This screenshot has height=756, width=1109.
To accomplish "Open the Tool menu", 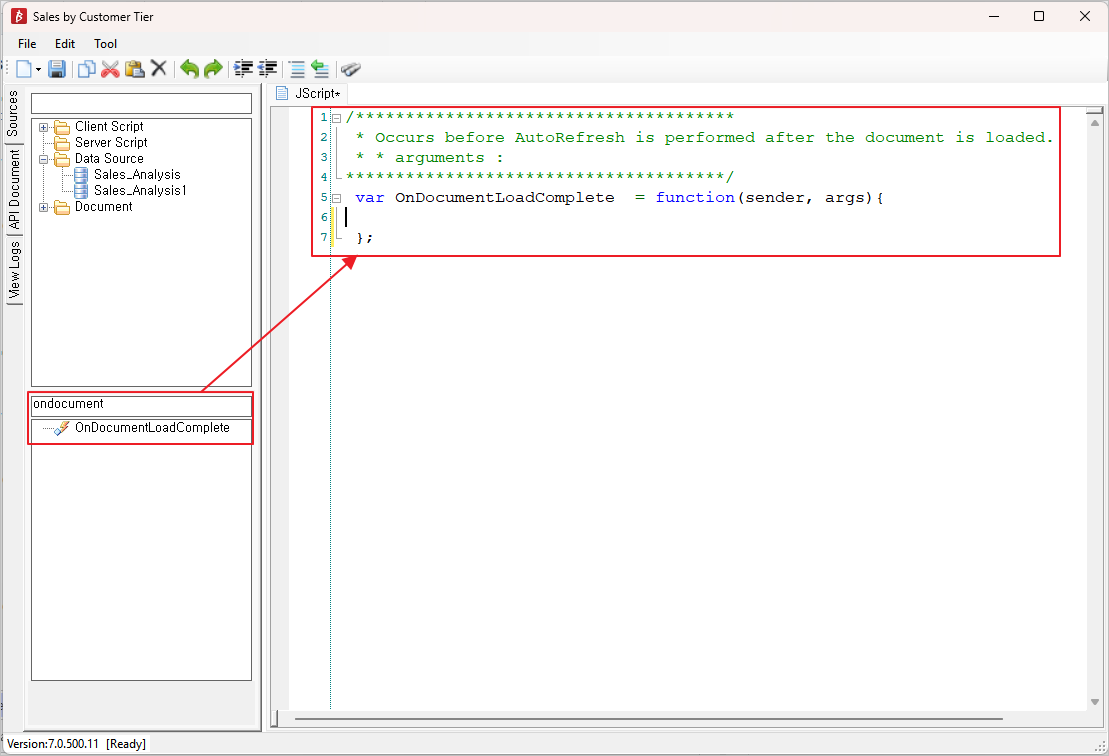I will pyautogui.click(x=105, y=44).
